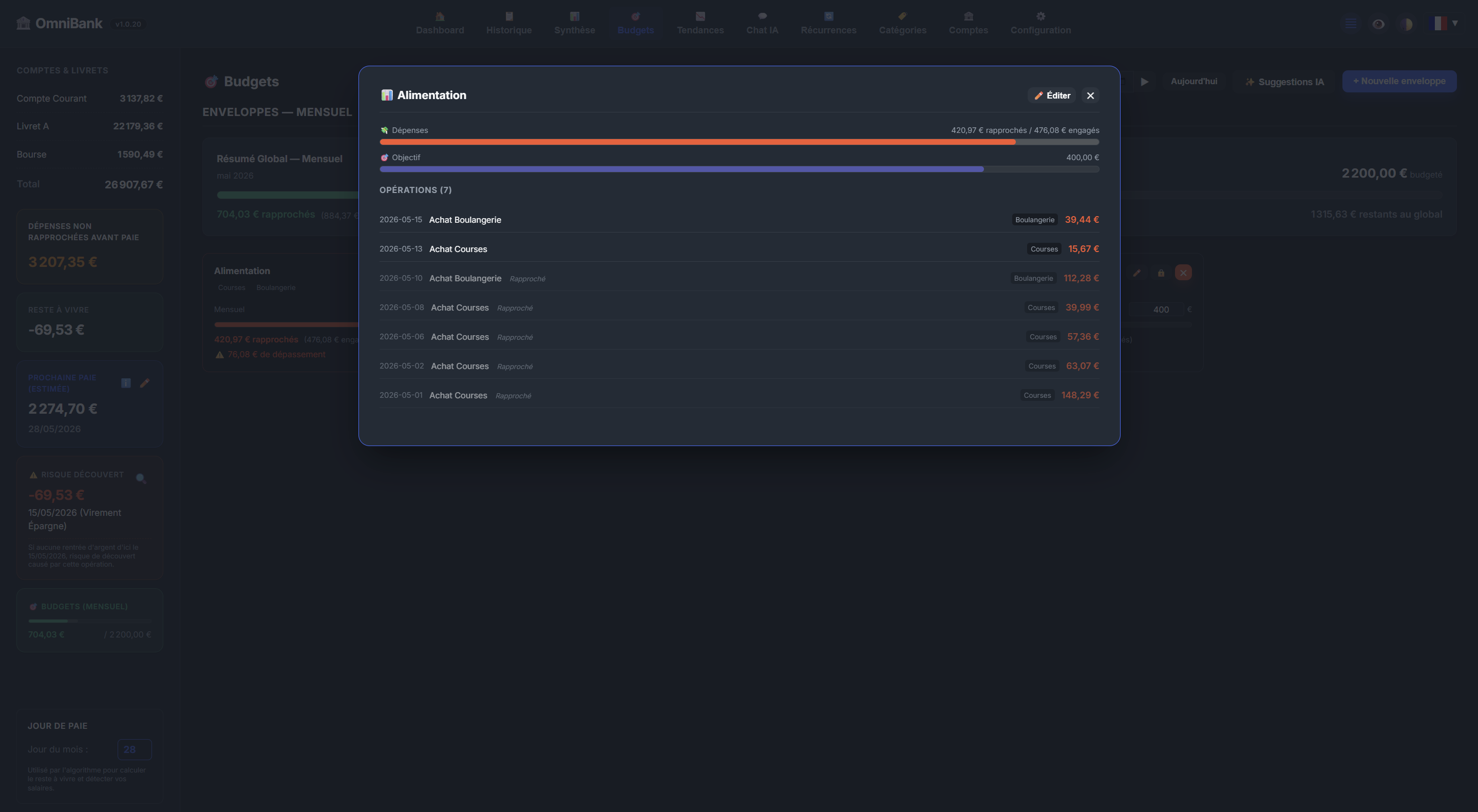Screen dimensions: 1478x812
Task: Click the Nouvelle enveloppe button
Action: 1399,81
